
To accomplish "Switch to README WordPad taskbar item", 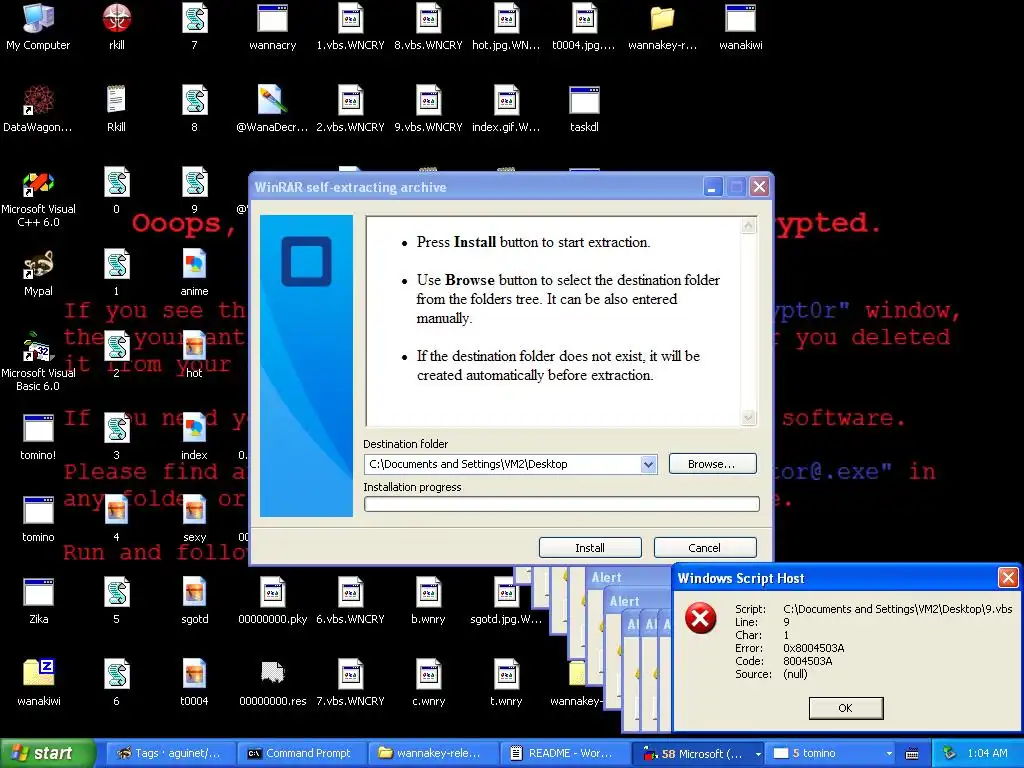I will [x=564, y=754].
